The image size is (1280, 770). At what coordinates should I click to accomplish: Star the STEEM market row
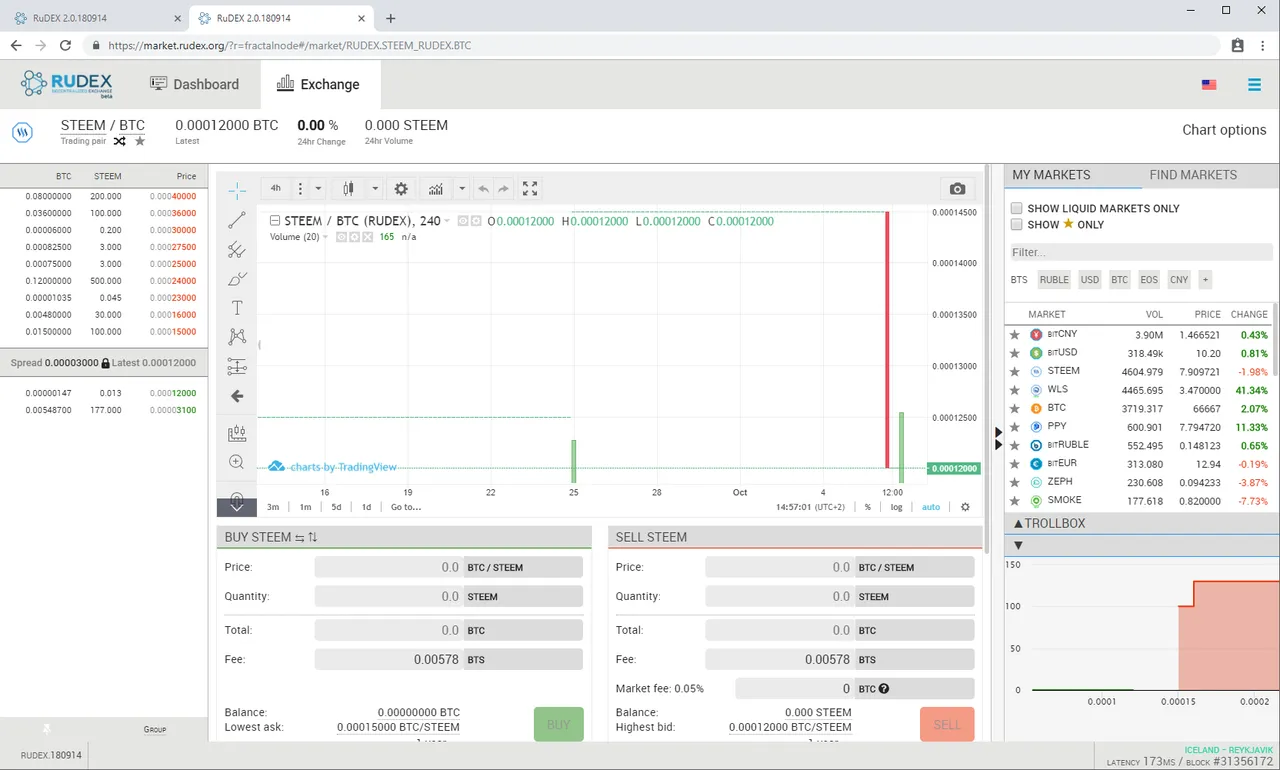point(1014,372)
